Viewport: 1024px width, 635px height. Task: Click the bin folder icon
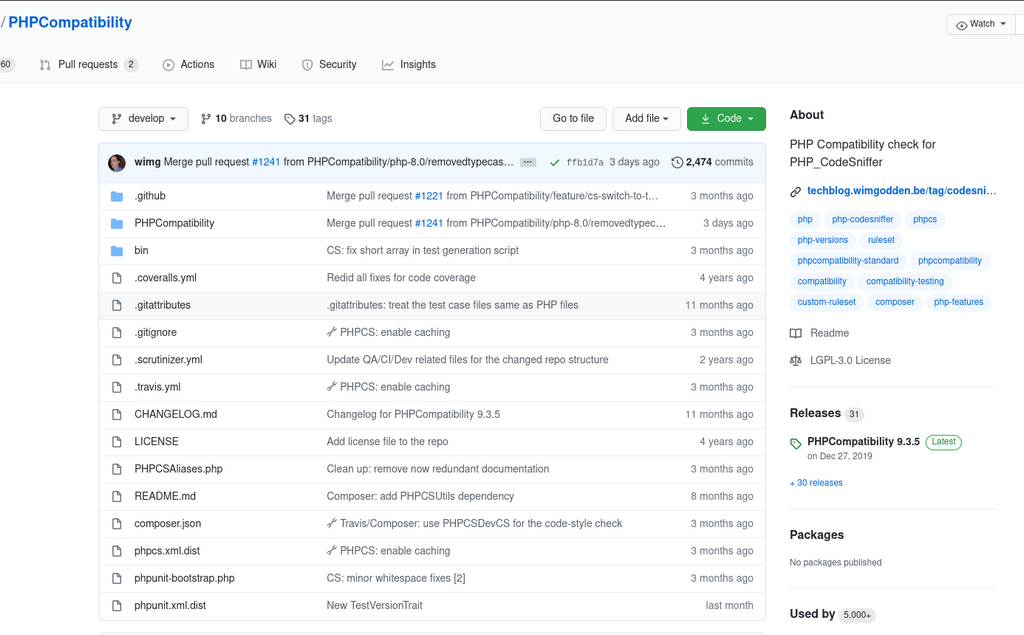click(117, 251)
